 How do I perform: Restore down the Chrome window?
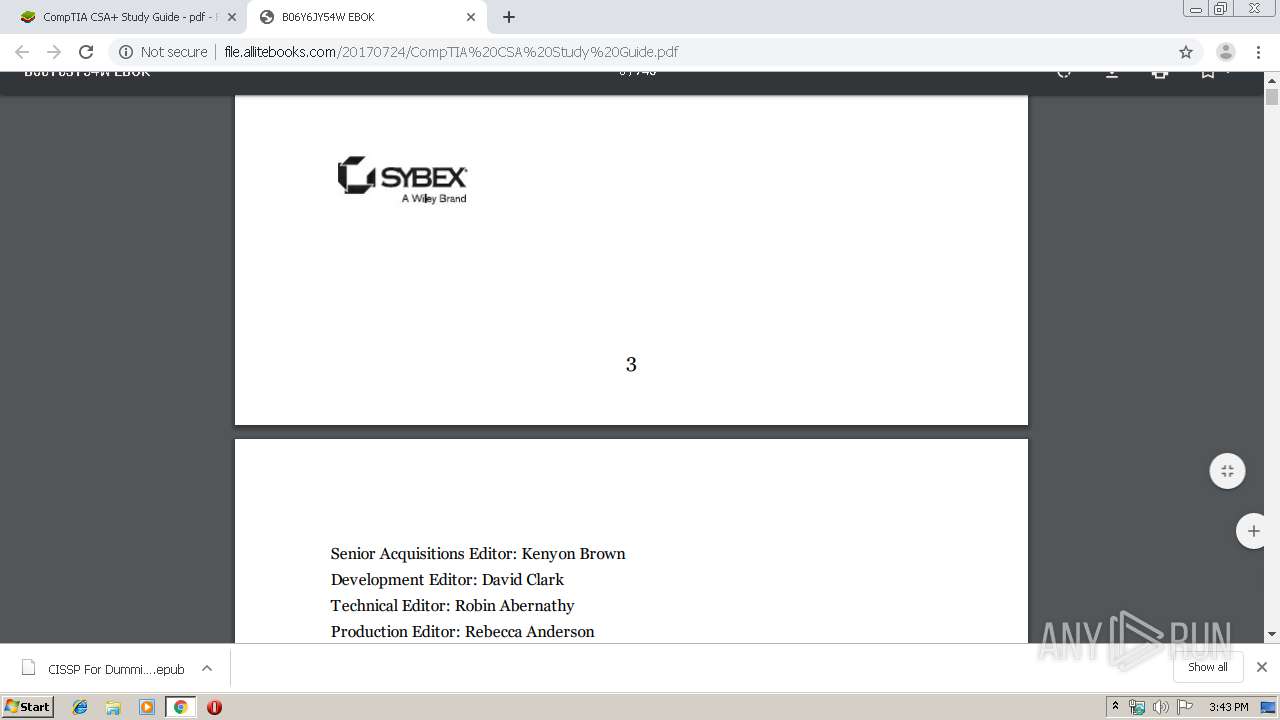pos(1221,8)
